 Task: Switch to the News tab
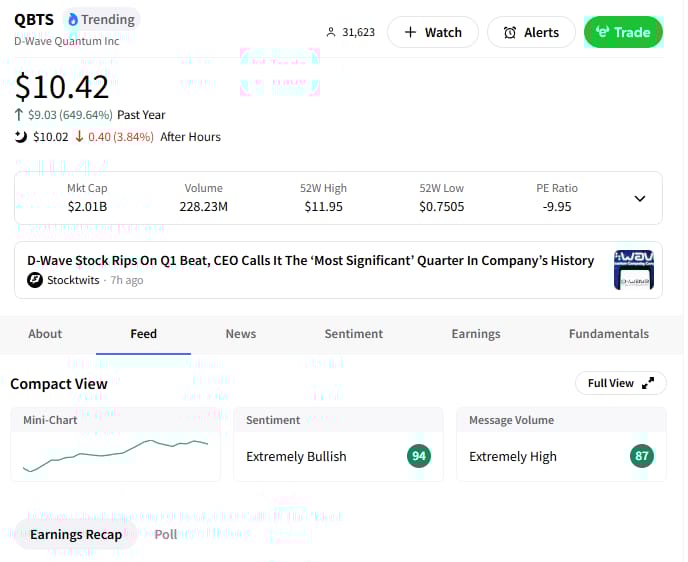[x=241, y=334]
